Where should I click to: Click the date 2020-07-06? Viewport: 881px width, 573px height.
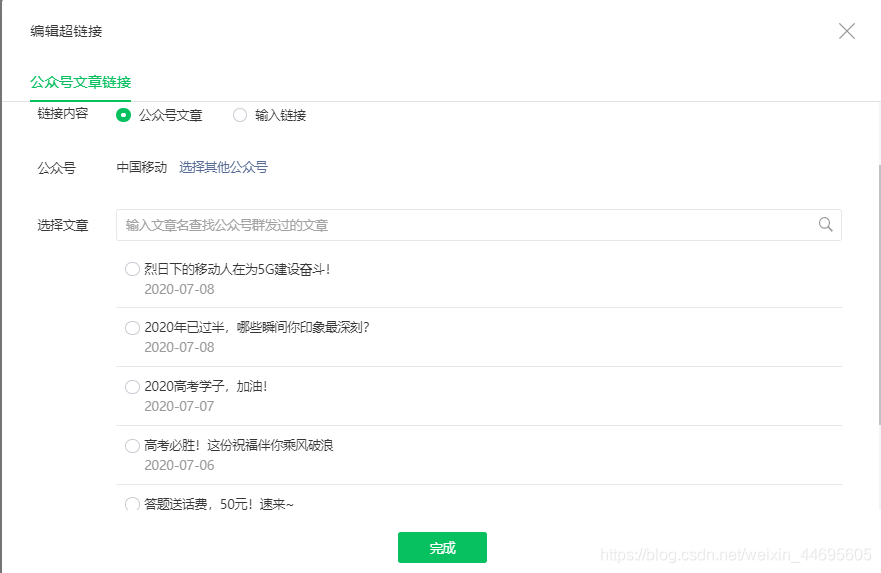[x=179, y=465]
